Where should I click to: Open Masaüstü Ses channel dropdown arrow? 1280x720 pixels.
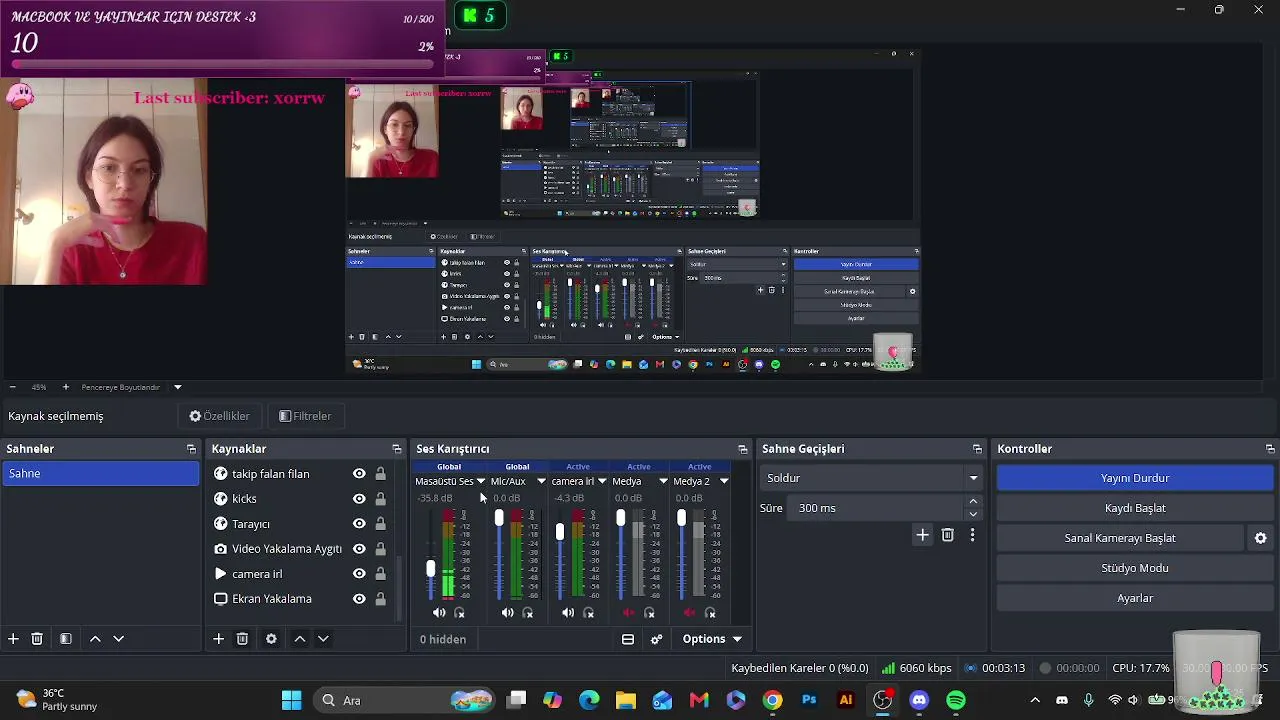click(481, 481)
